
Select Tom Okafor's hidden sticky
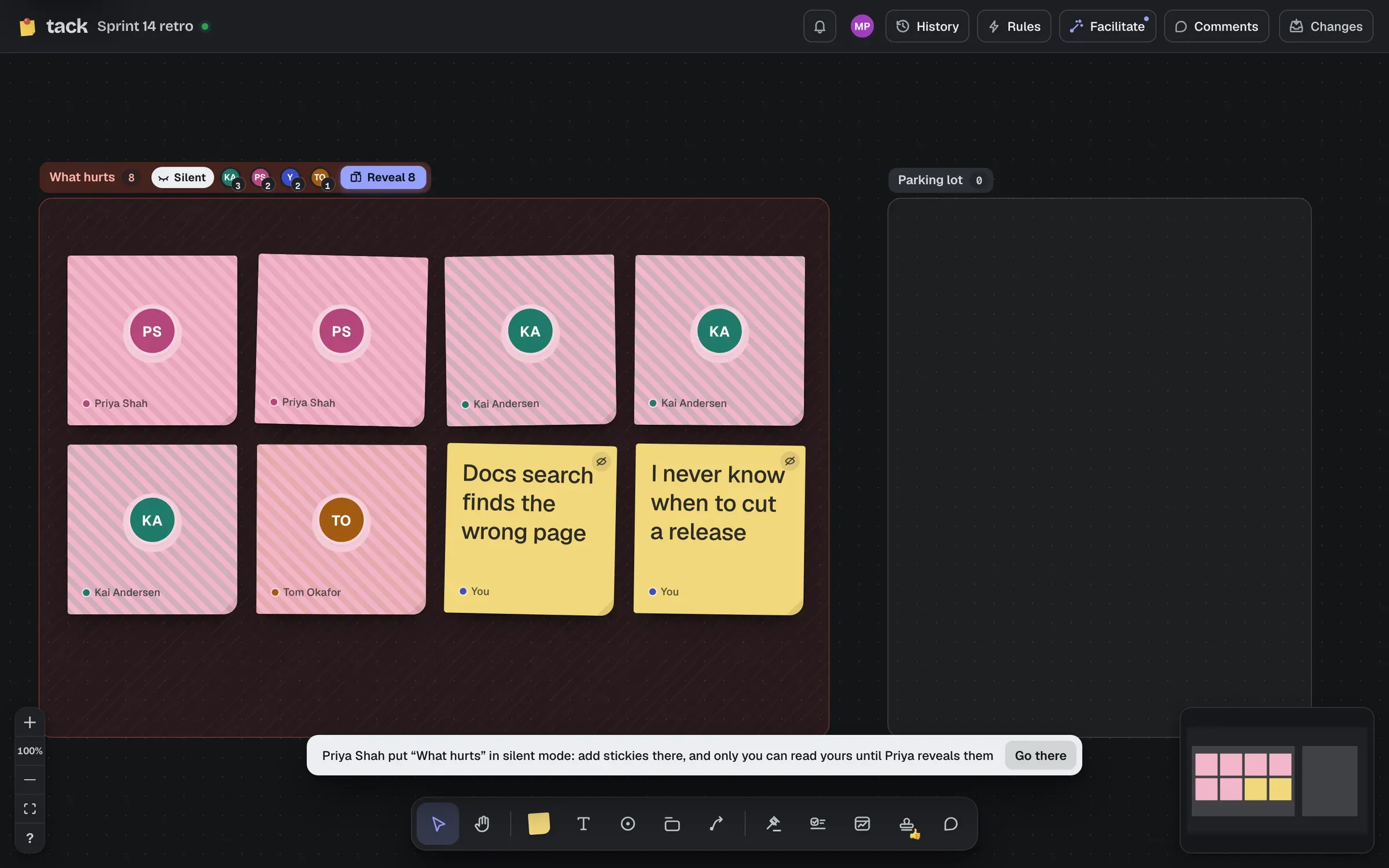341,529
